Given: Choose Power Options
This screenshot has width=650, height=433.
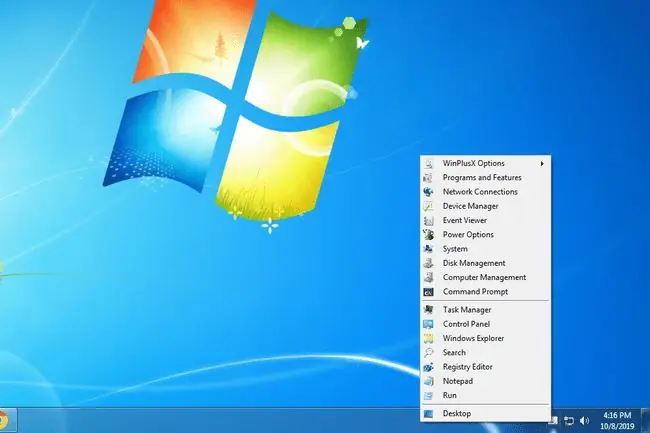Looking at the screenshot, I should click(x=485, y=235).
